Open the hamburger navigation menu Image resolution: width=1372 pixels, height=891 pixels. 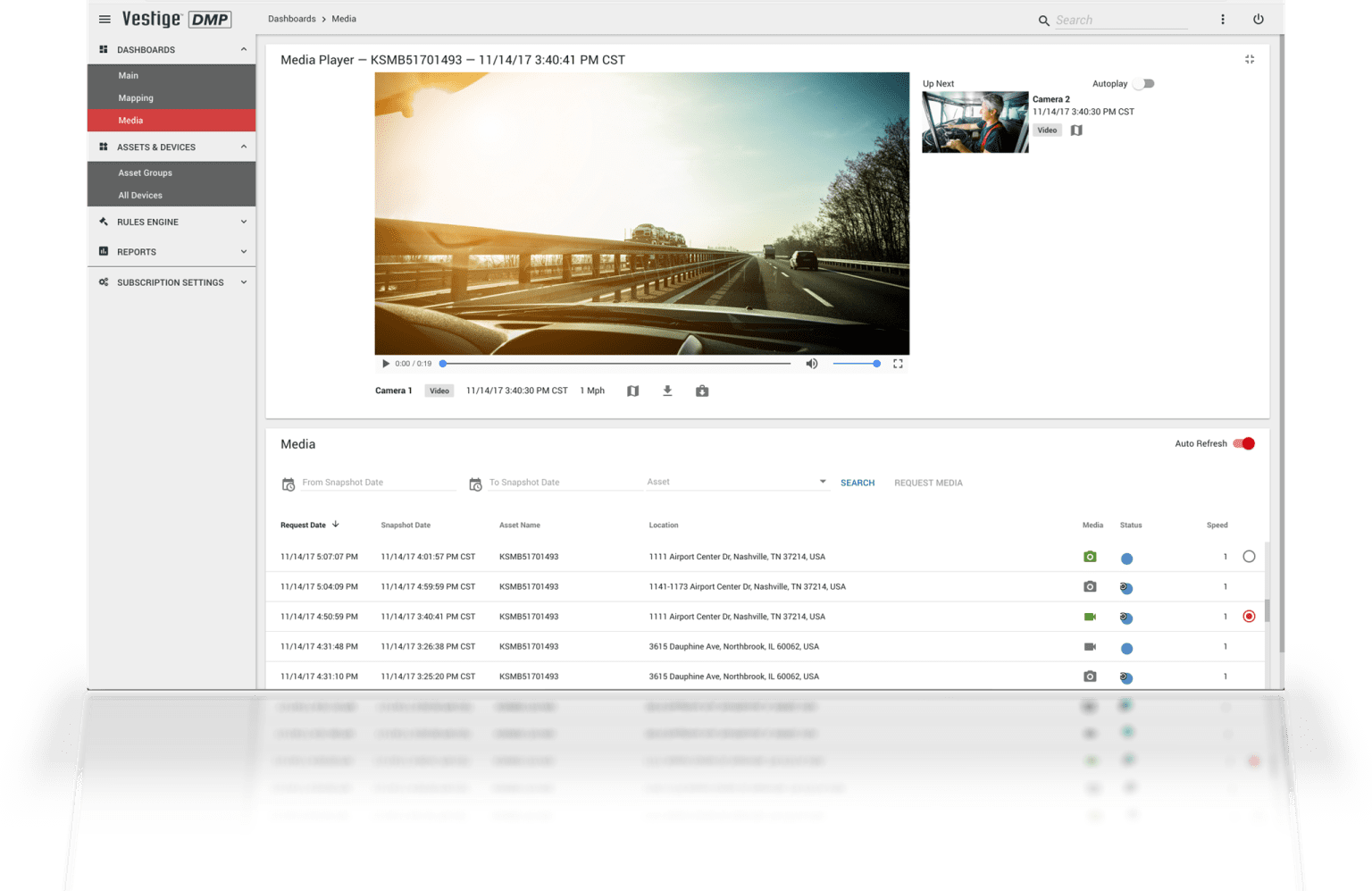(x=105, y=19)
